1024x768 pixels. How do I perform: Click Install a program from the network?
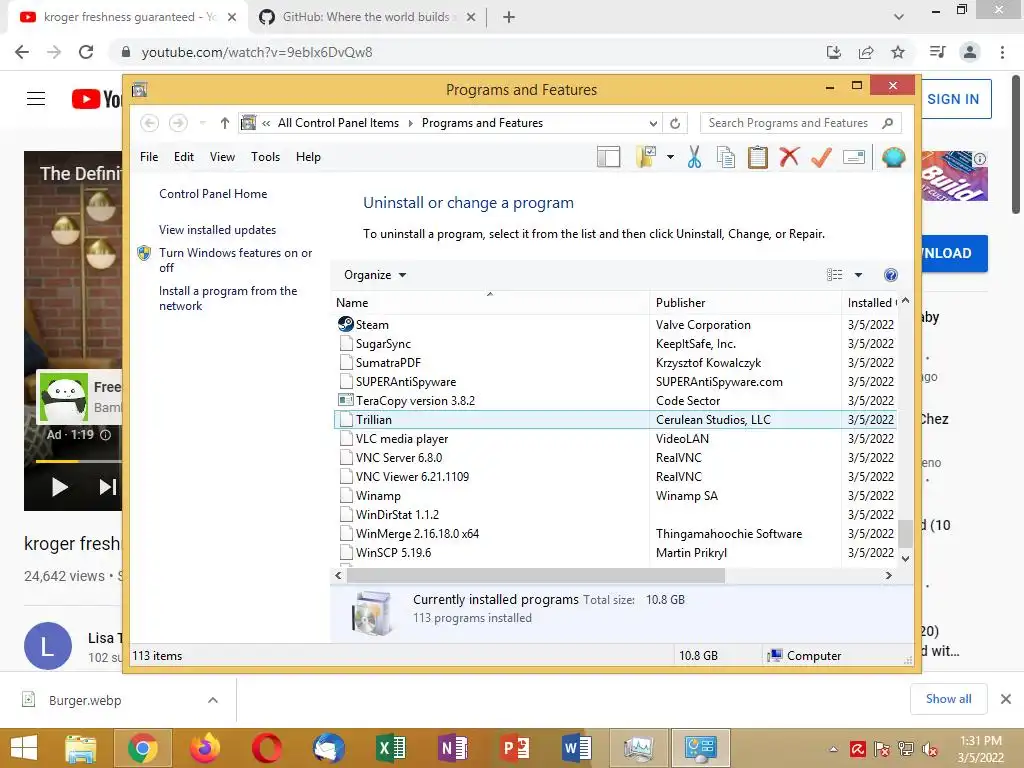[x=228, y=298]
